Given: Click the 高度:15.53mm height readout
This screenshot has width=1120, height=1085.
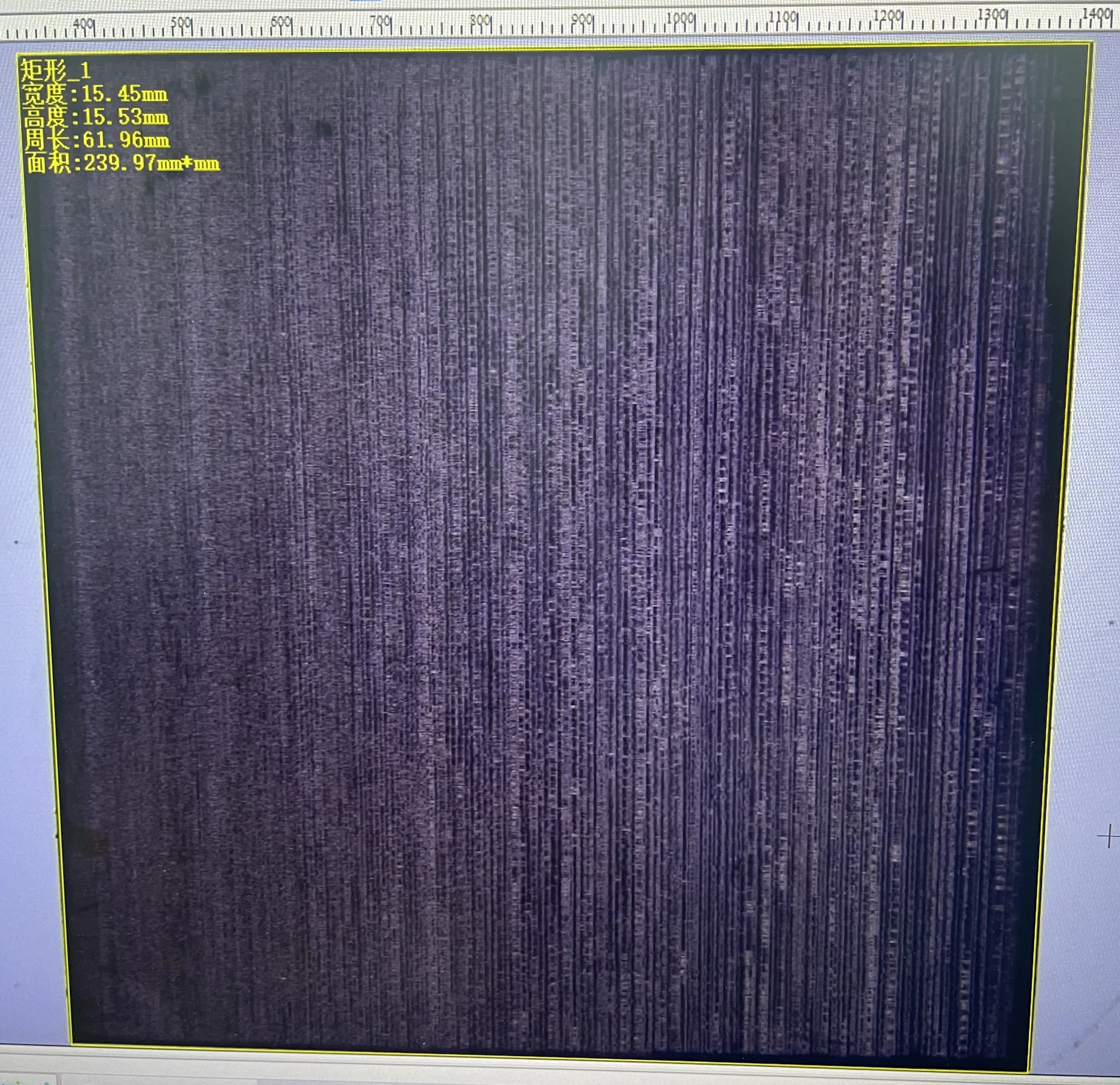Looking at the screenshot, I should tap(96, 117).
